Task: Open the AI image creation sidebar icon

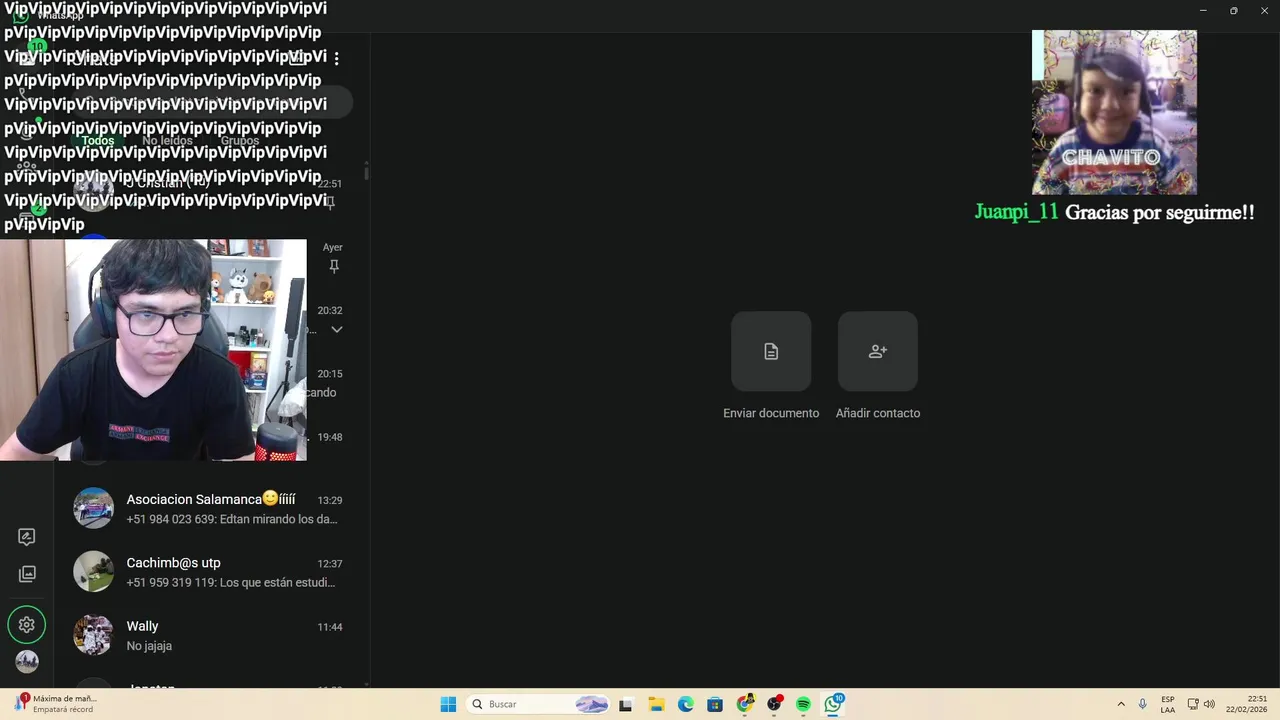Action: (27, 537)
